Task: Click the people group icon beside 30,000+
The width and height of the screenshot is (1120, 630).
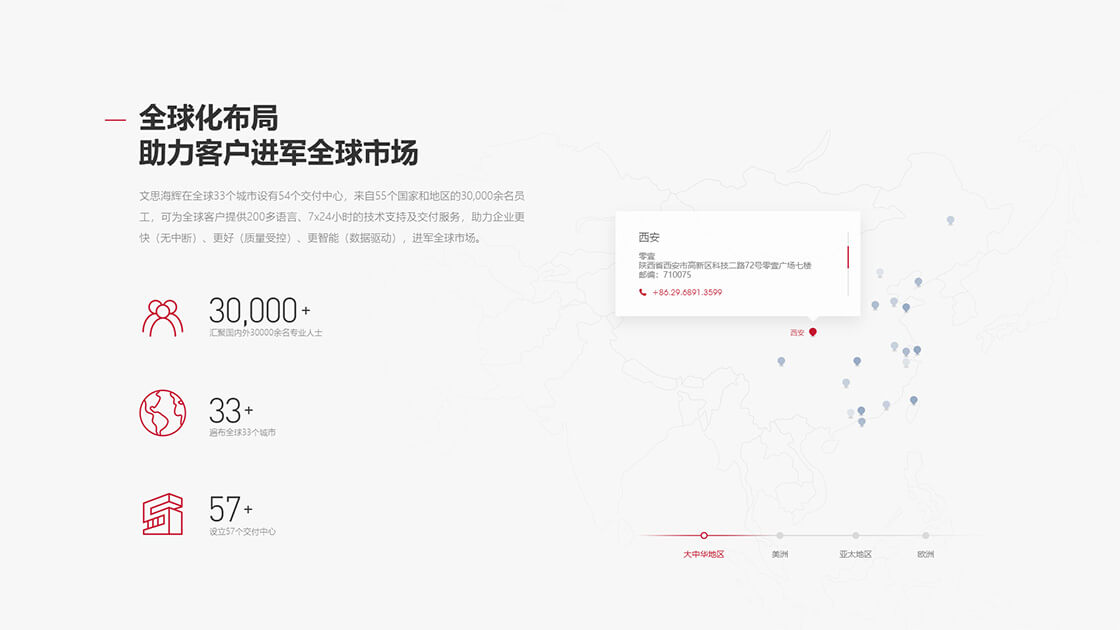Action: [162, 317]
